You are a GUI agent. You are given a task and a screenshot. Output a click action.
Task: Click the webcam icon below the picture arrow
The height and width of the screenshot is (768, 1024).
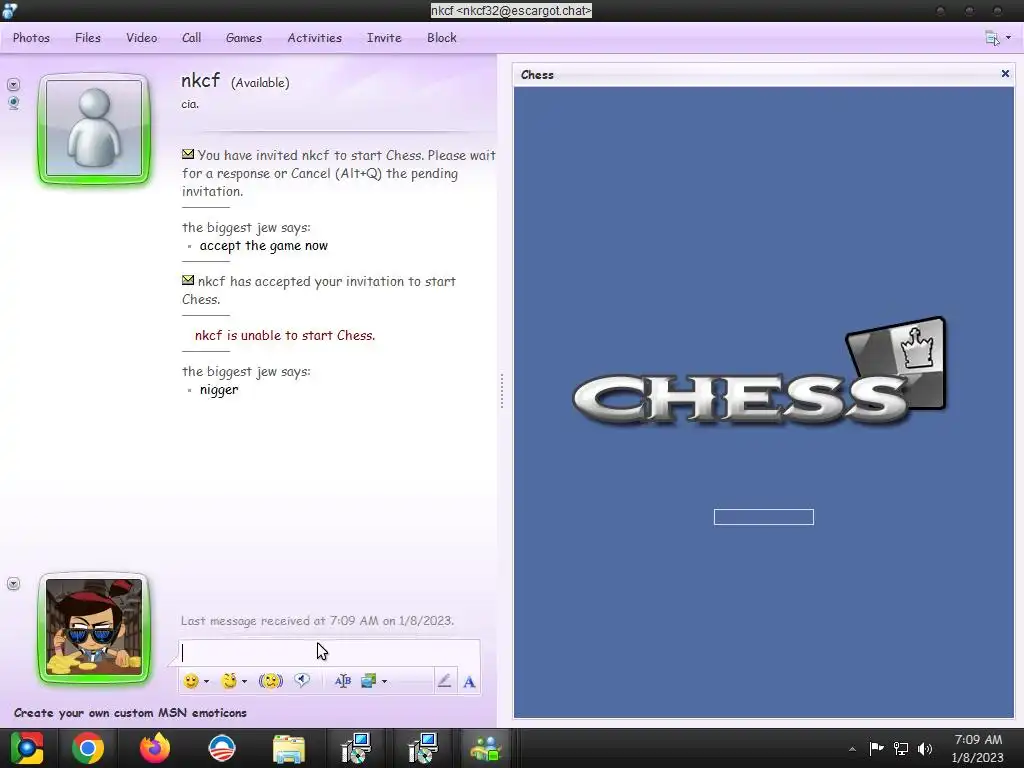(x=14, y=103)
